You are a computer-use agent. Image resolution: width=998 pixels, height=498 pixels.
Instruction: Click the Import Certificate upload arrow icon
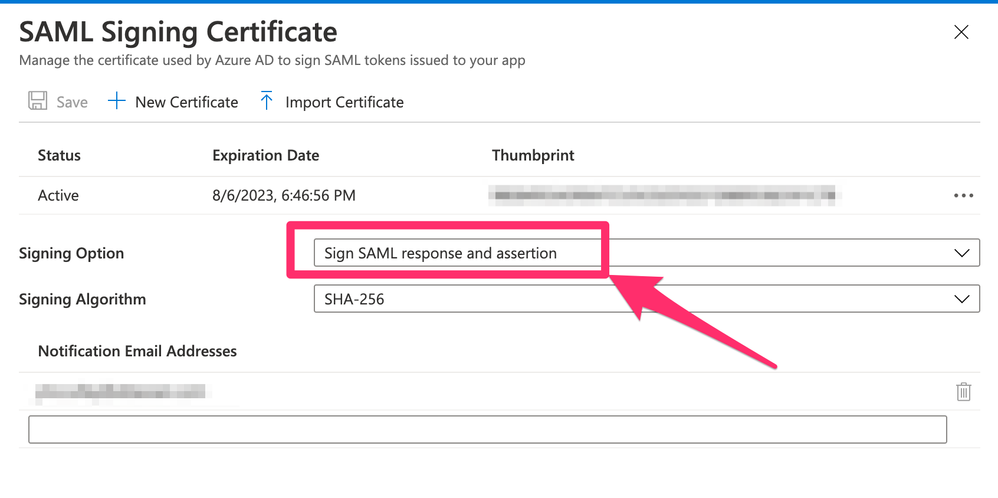(267, 101)
